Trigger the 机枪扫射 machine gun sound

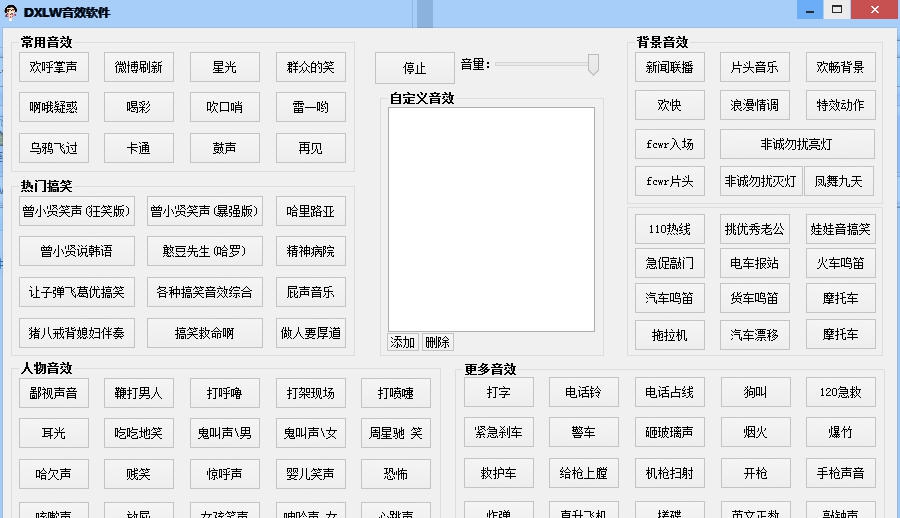click(669, 473)
